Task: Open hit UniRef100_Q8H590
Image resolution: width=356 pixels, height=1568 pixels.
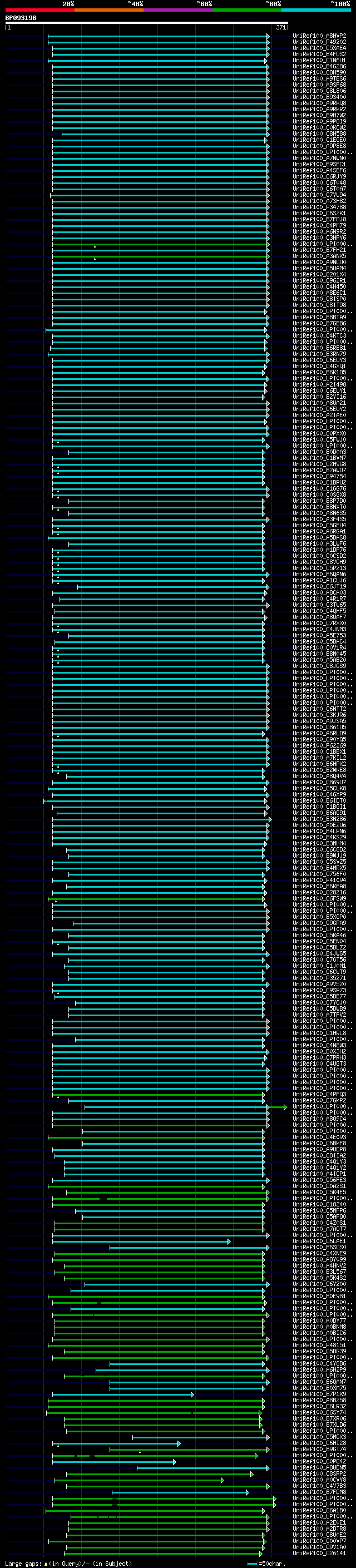Action: pos(319,73)
